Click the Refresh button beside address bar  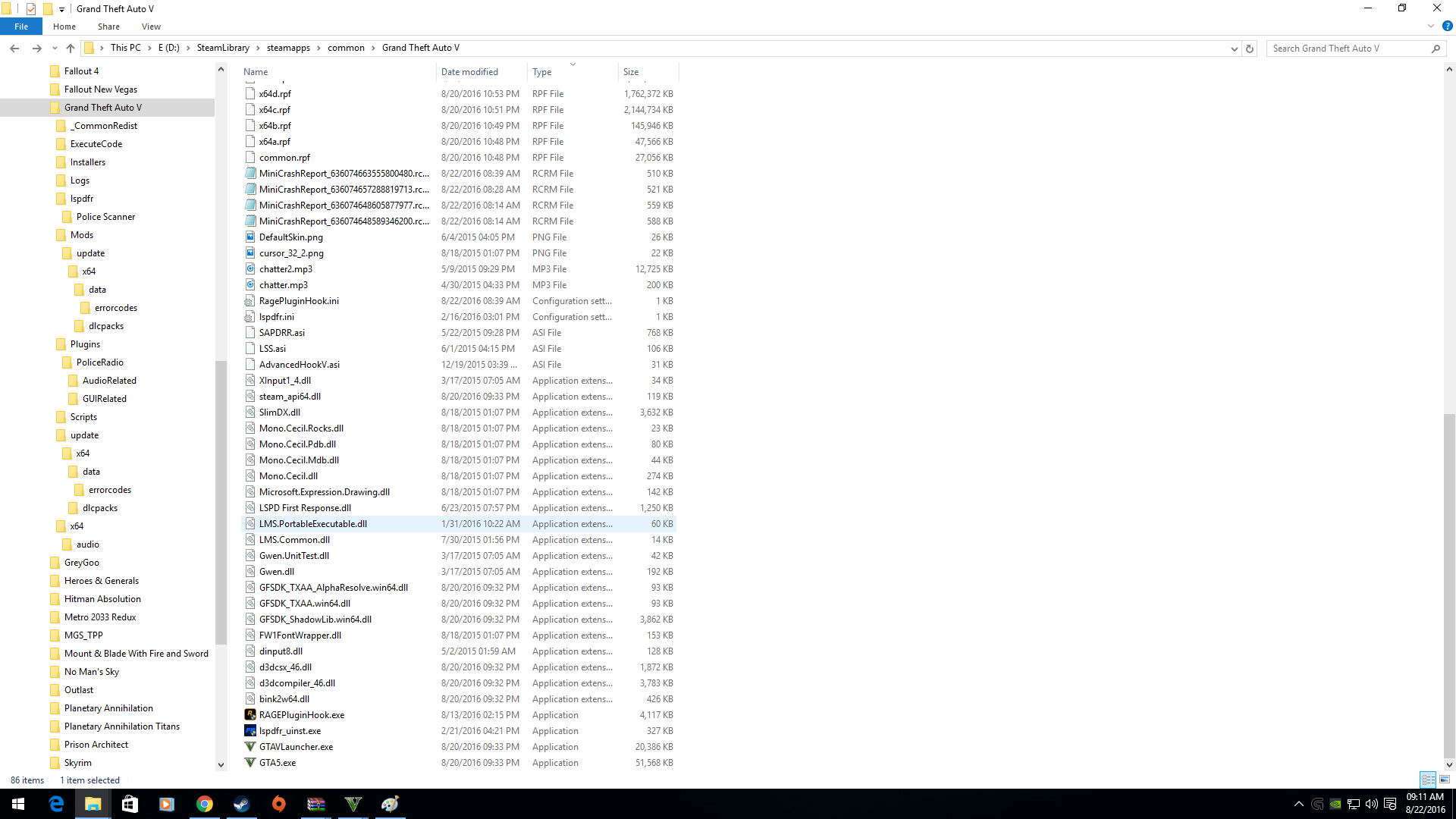pos(1250,48)
